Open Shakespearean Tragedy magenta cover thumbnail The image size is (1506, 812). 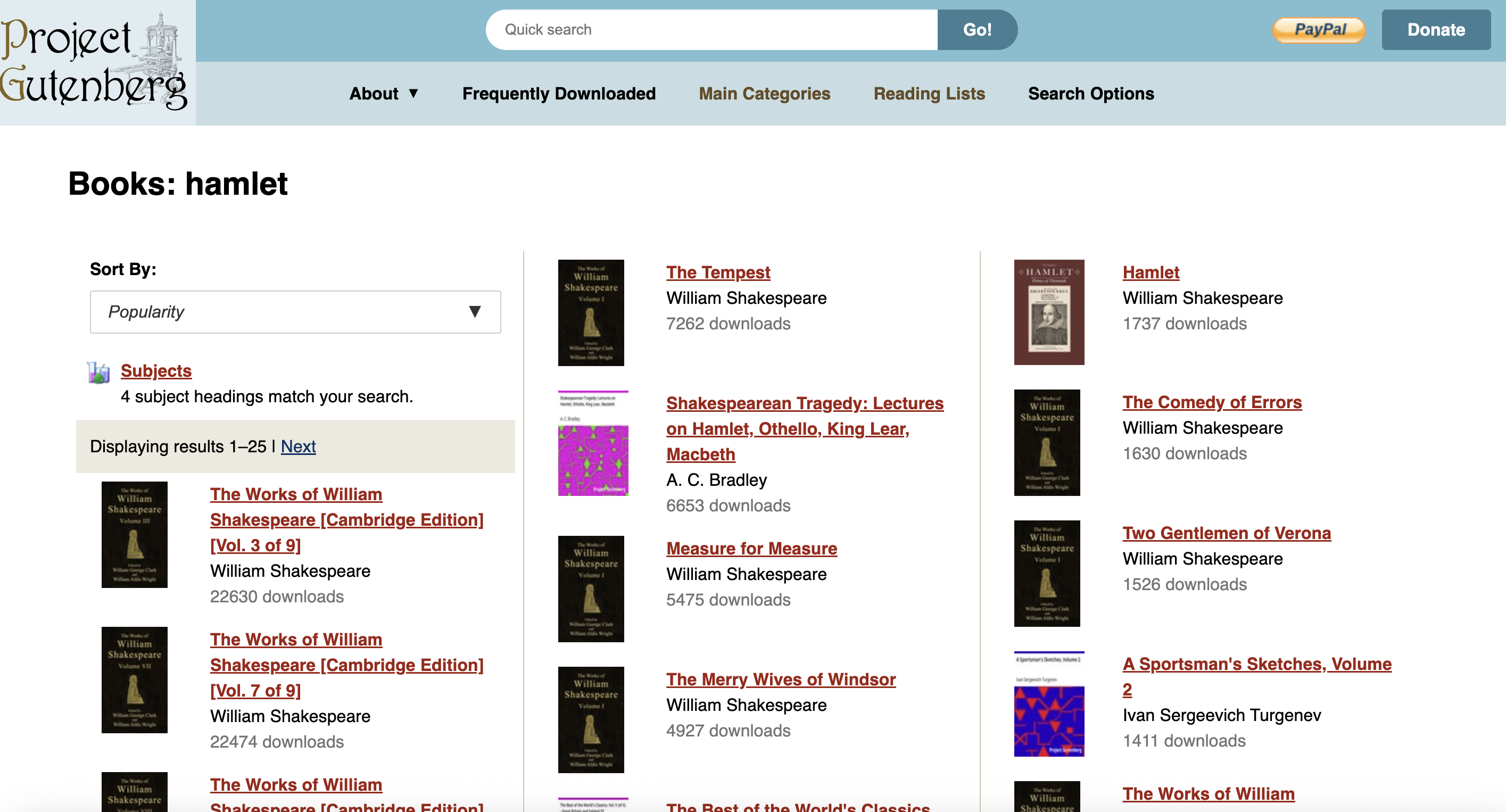(593, 443)
